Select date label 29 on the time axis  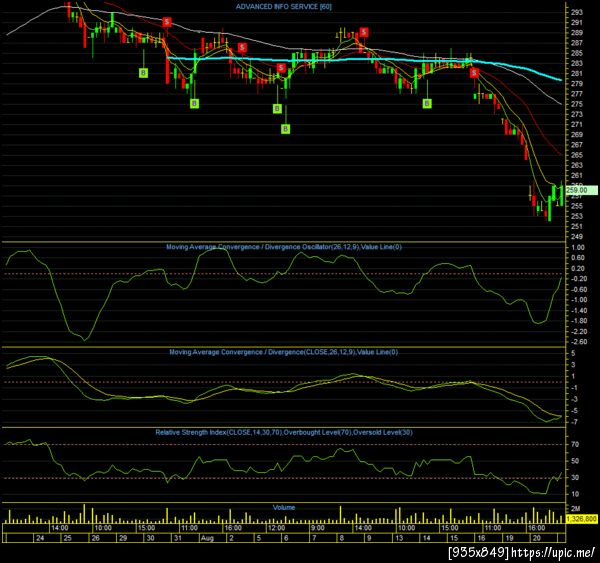pos(123,538)
